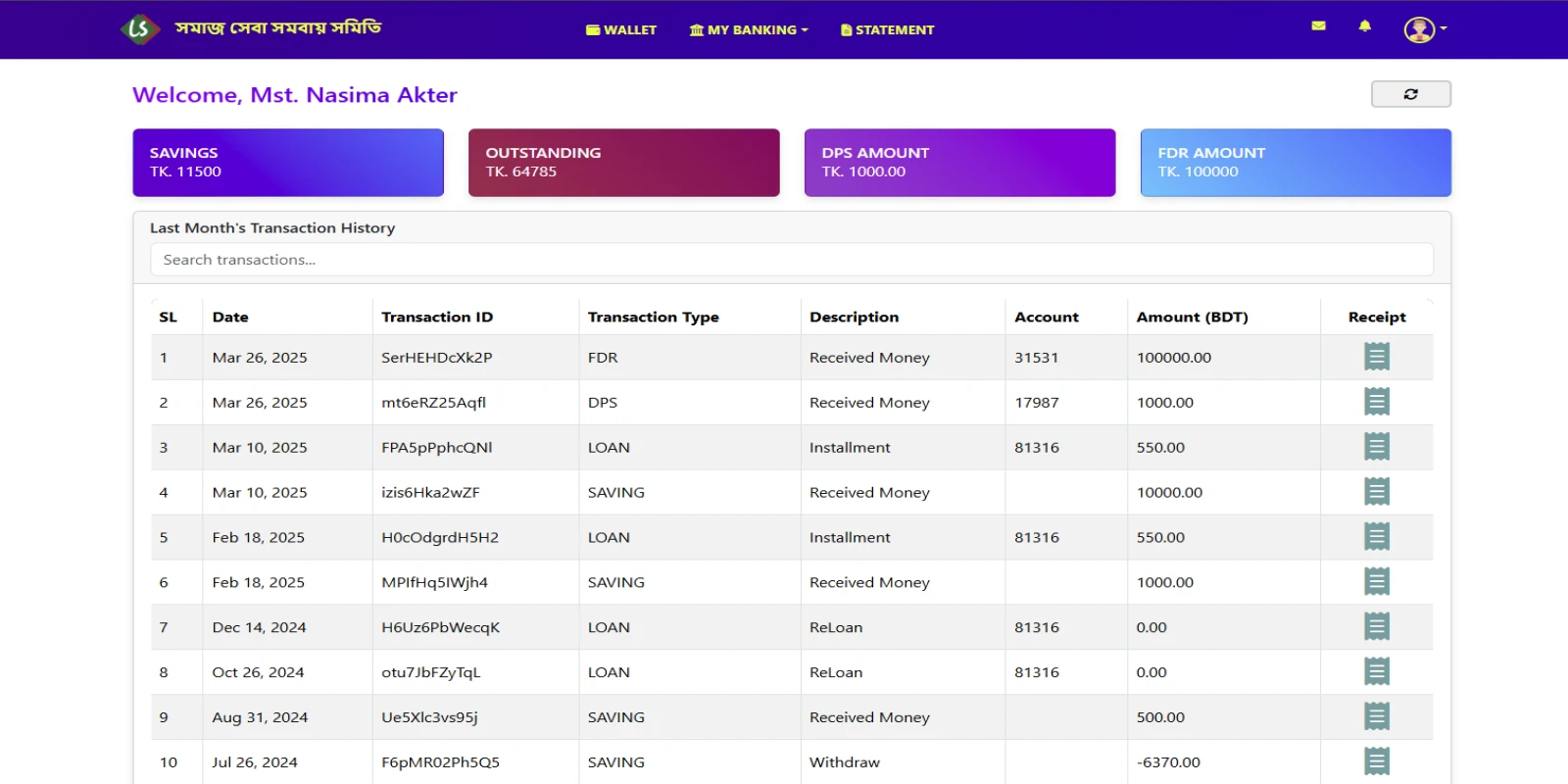Open receipt for Aug 31, 2024 saving

(x=1376, y=717)
